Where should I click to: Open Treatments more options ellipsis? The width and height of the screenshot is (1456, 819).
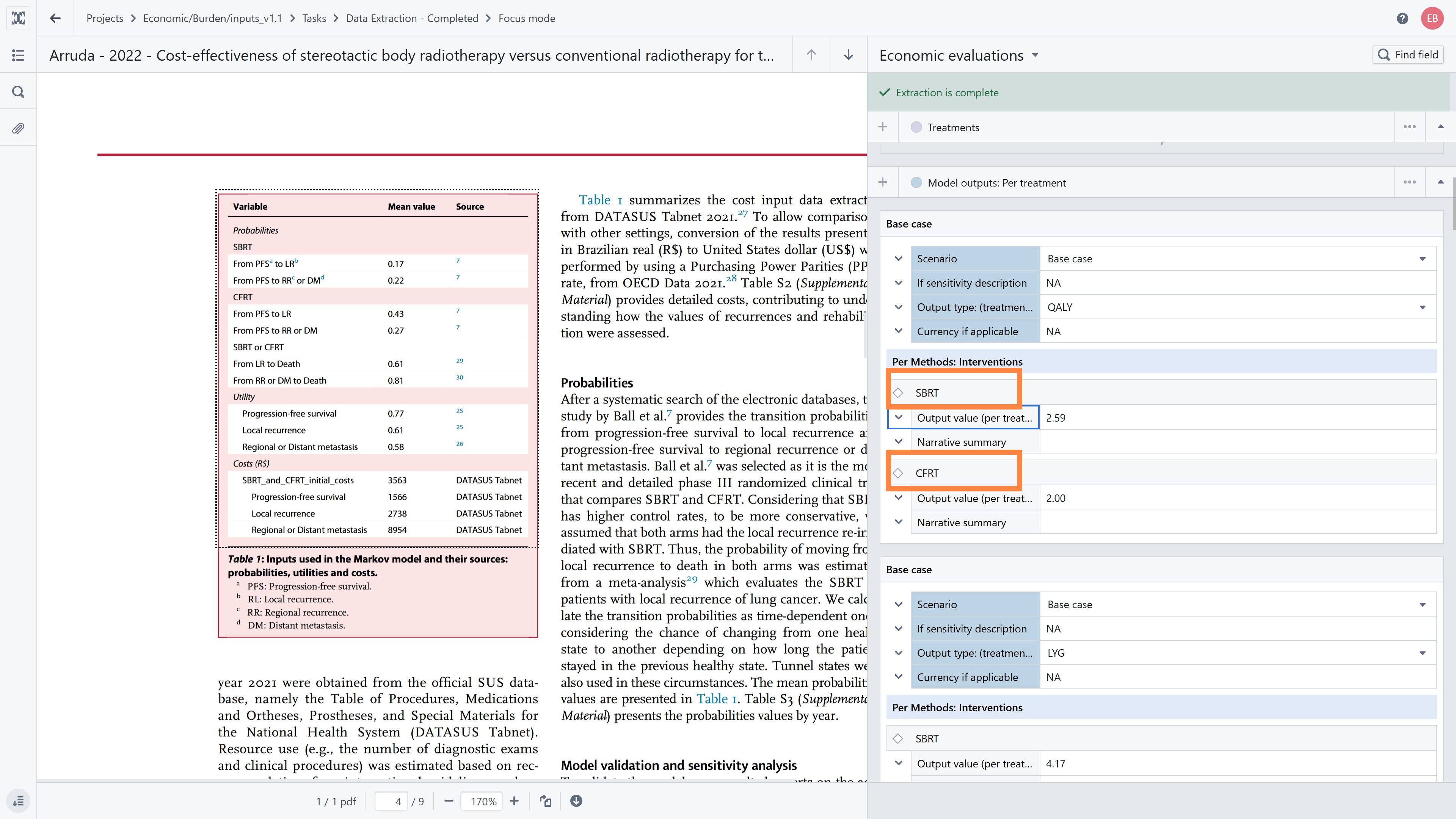1410,127
